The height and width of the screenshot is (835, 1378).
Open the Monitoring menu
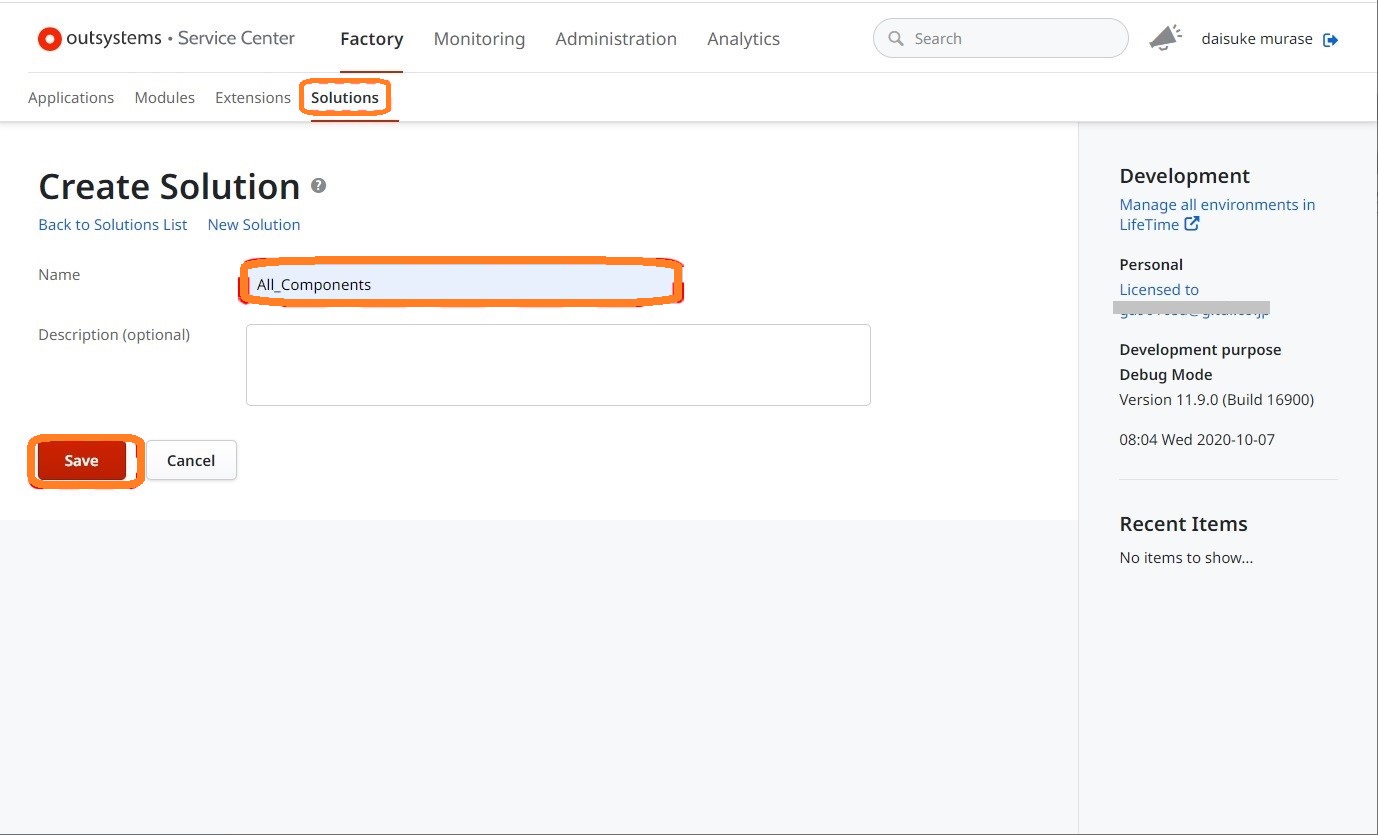tap(479, 39)
